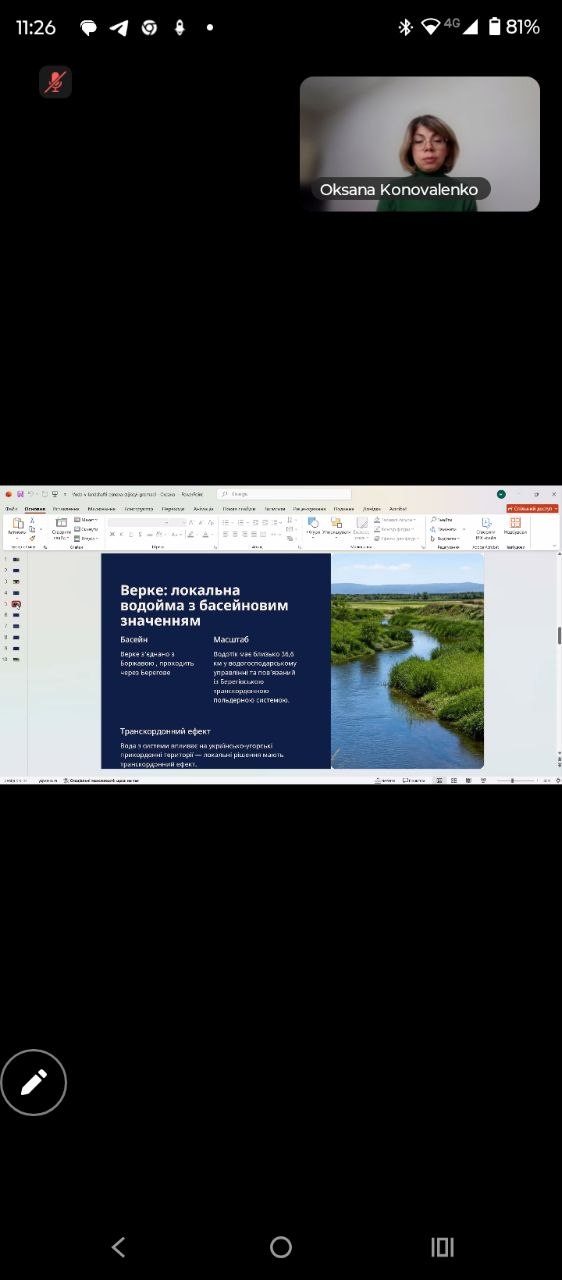Click the river photo on slide
562x1280 pixels.
[407, 661]
